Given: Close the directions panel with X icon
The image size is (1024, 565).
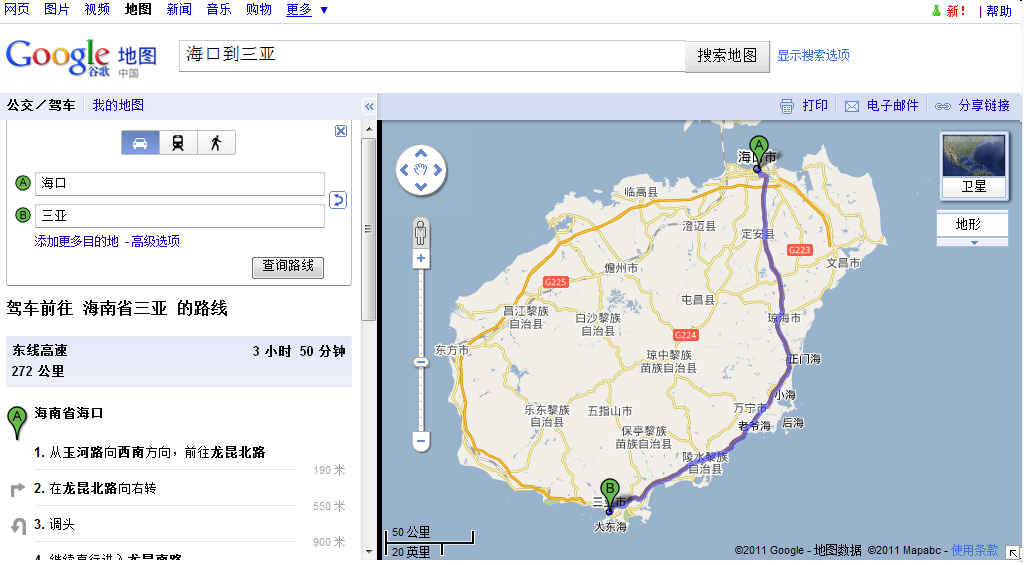Looking at the screenshot, I should pos(341,131).
